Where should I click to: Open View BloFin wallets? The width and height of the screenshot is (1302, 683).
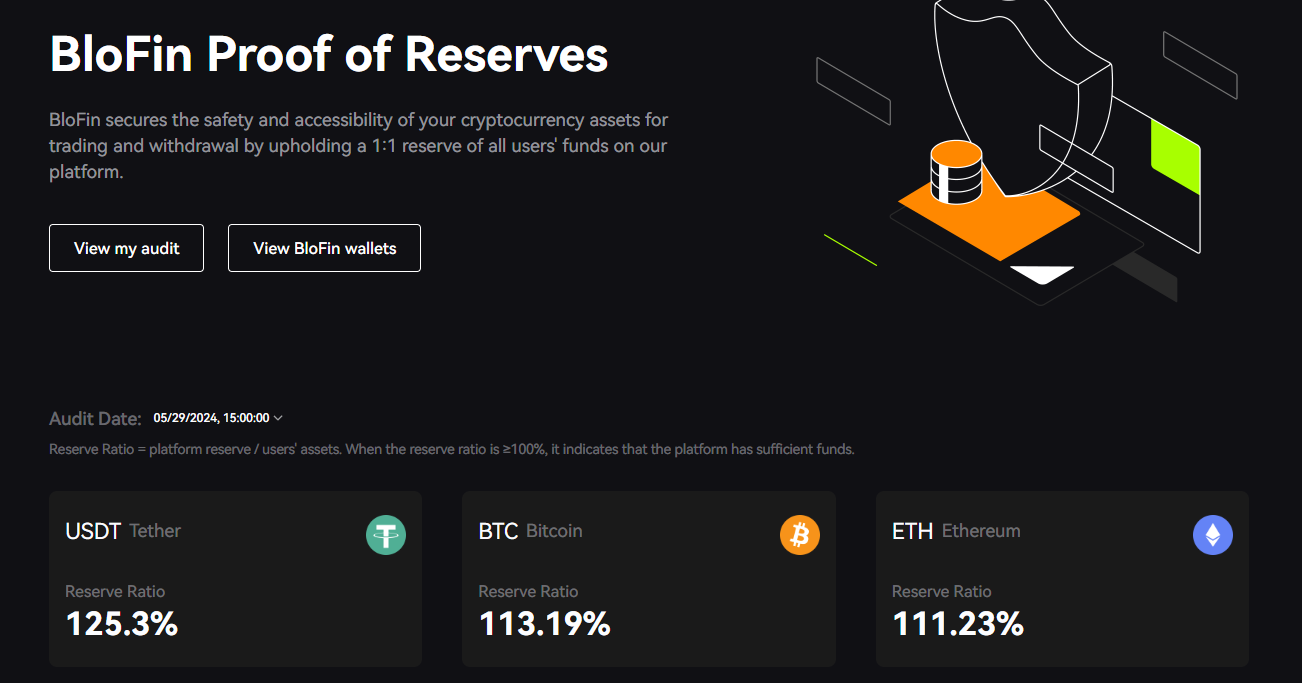(x=324, y=248)
